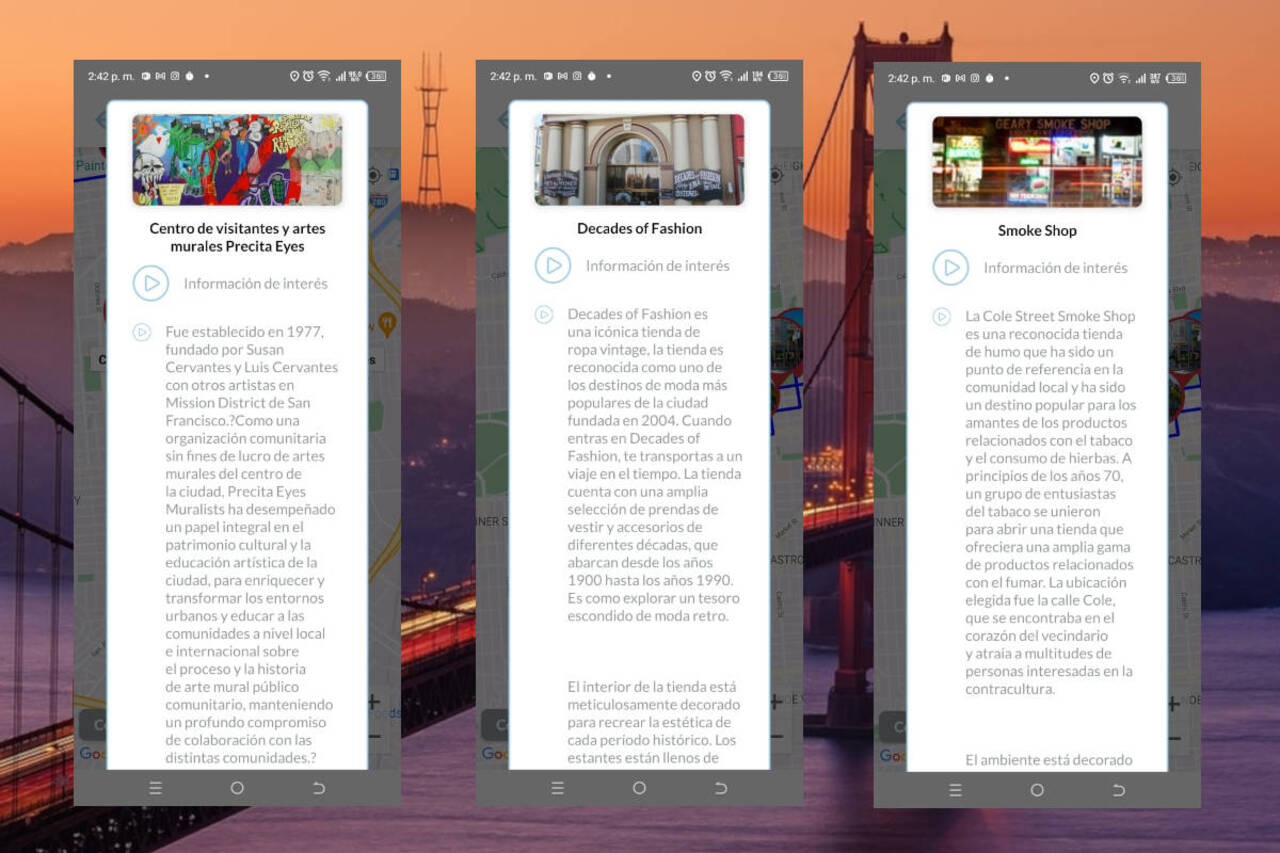The height and width of the screenshot is (853, 1280).
Task: Play the Smoke Shop 'Información de interés' audio
Action: point(951,267)
